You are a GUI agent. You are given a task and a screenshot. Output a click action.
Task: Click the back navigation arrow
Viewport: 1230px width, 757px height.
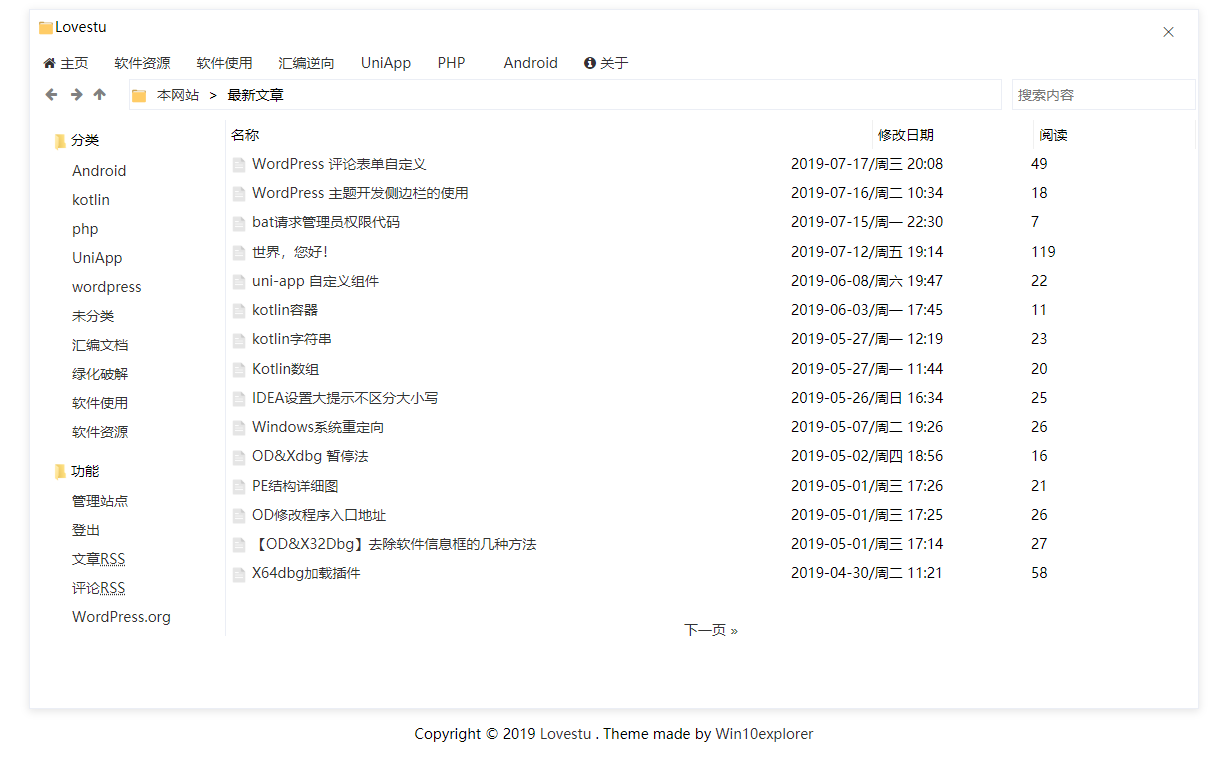[50, 94]
